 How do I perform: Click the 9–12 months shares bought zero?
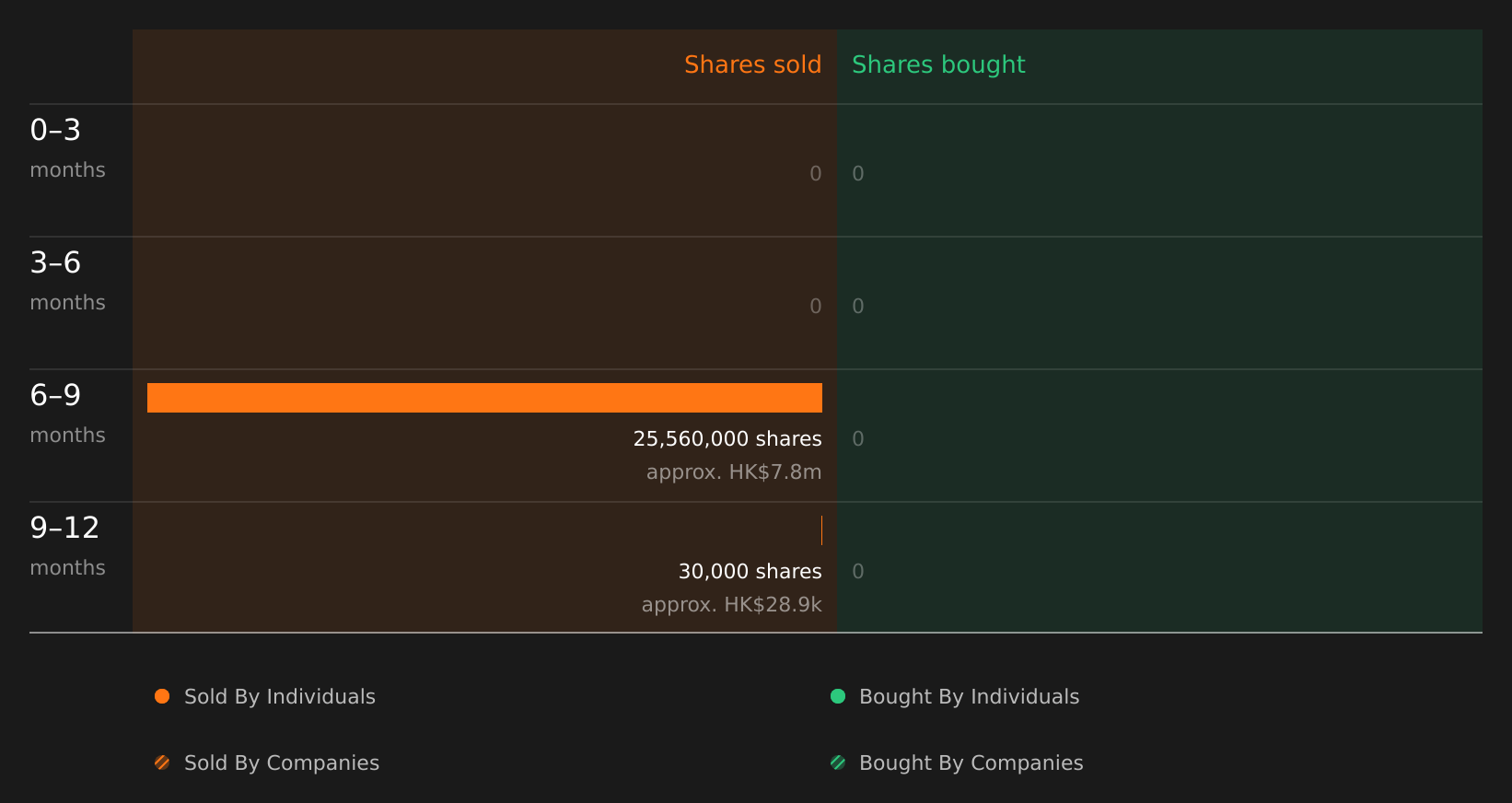tap(858, 572)
